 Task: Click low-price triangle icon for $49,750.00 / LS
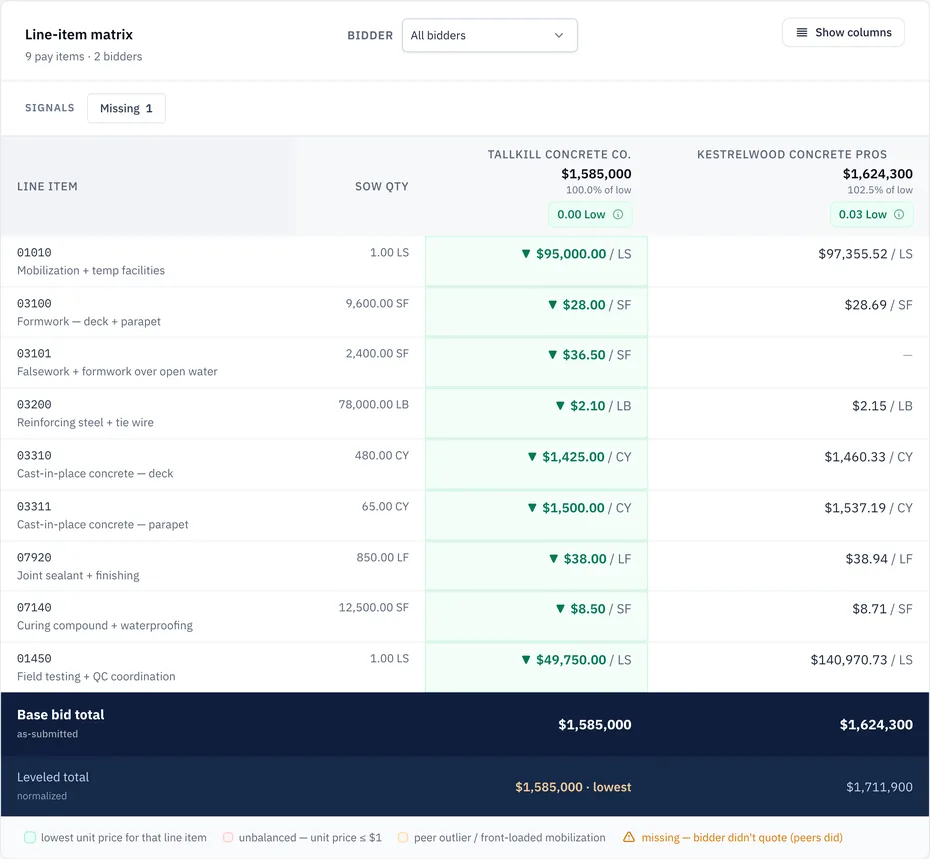[525, 660]
